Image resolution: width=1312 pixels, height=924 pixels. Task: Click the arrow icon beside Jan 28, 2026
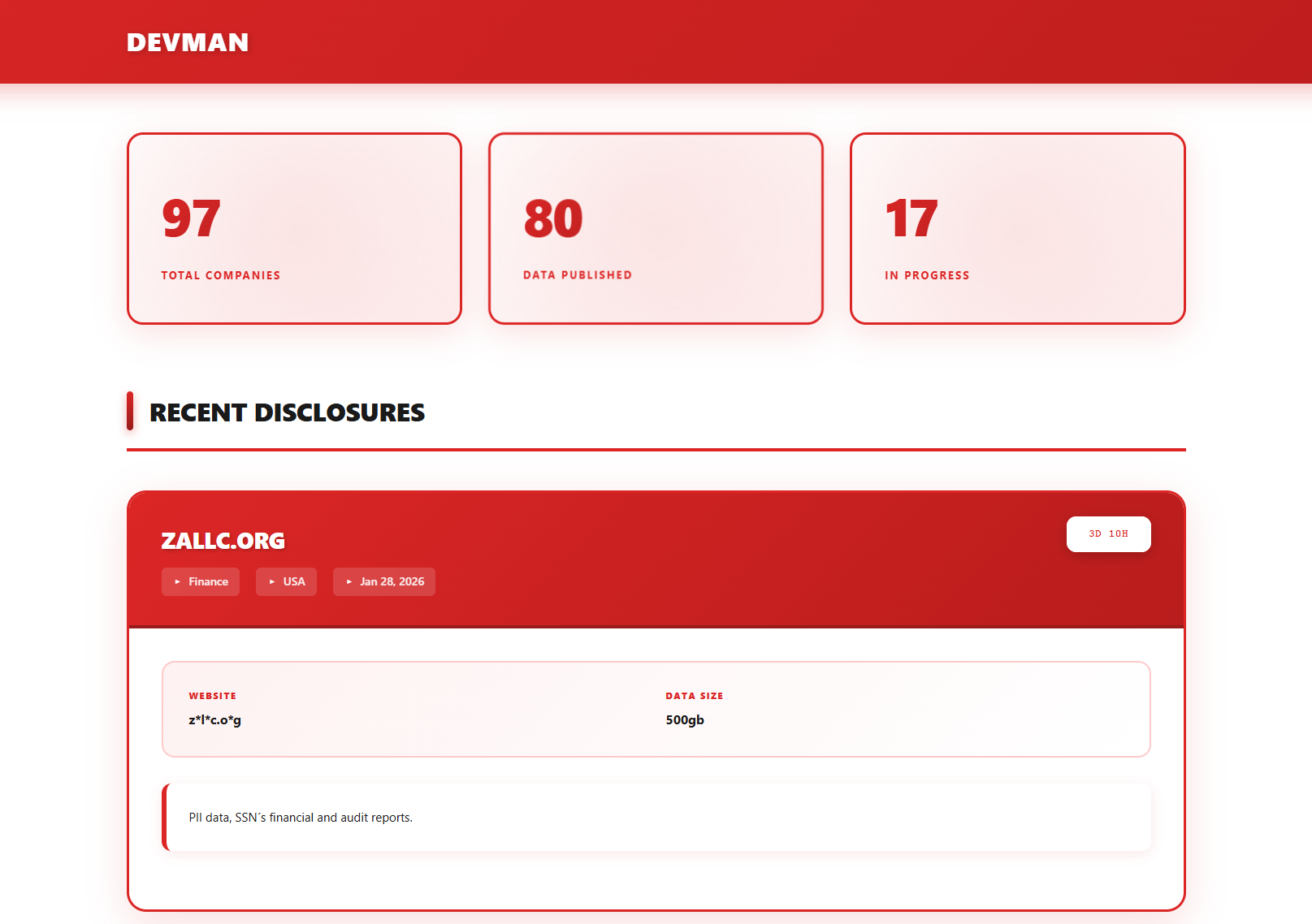click(349, 582)
